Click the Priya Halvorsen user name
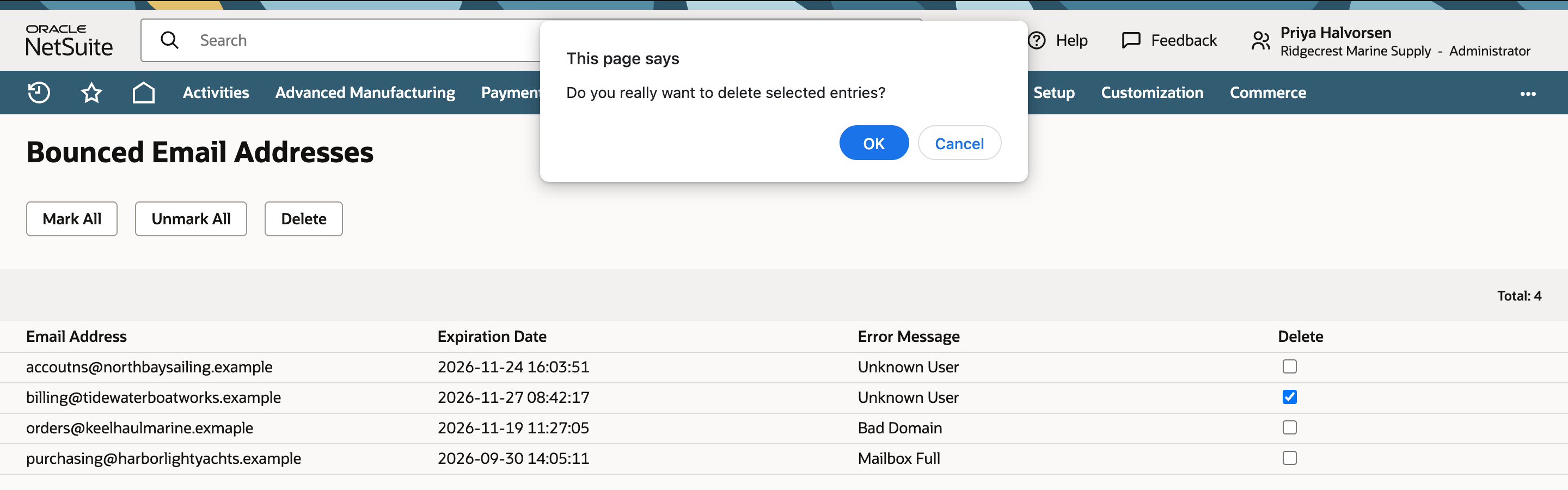This screenshot has height=490, width=1568. click(x=1336, y=32)
